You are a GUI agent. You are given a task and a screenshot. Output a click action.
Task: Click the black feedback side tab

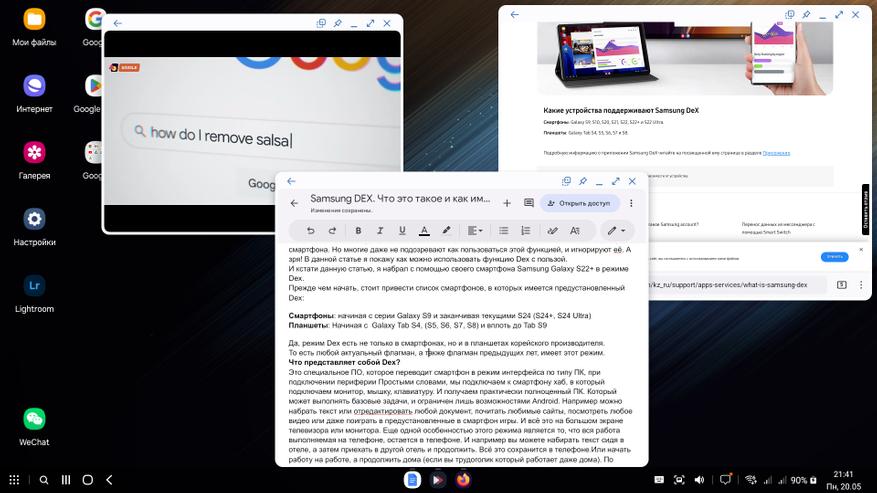(x=865, y=209)
